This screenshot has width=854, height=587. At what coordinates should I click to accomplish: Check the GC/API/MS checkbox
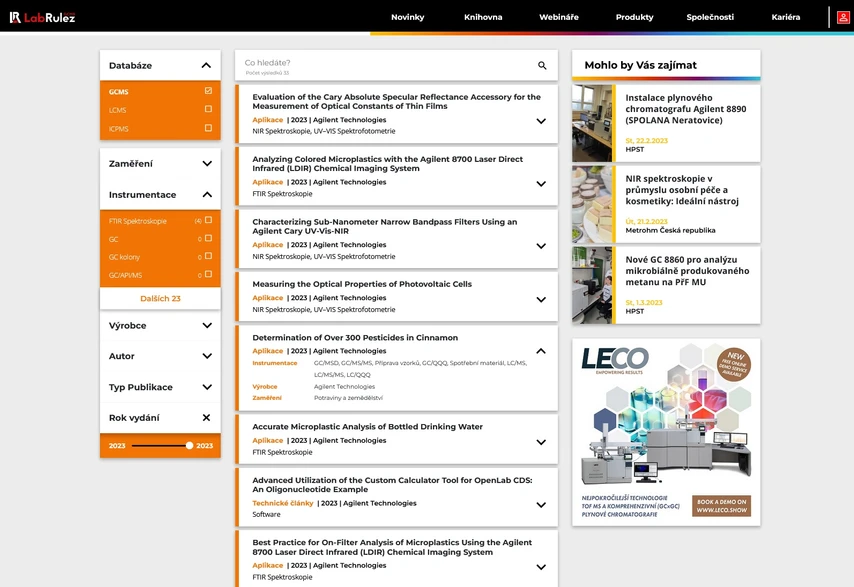click(208, 274)
